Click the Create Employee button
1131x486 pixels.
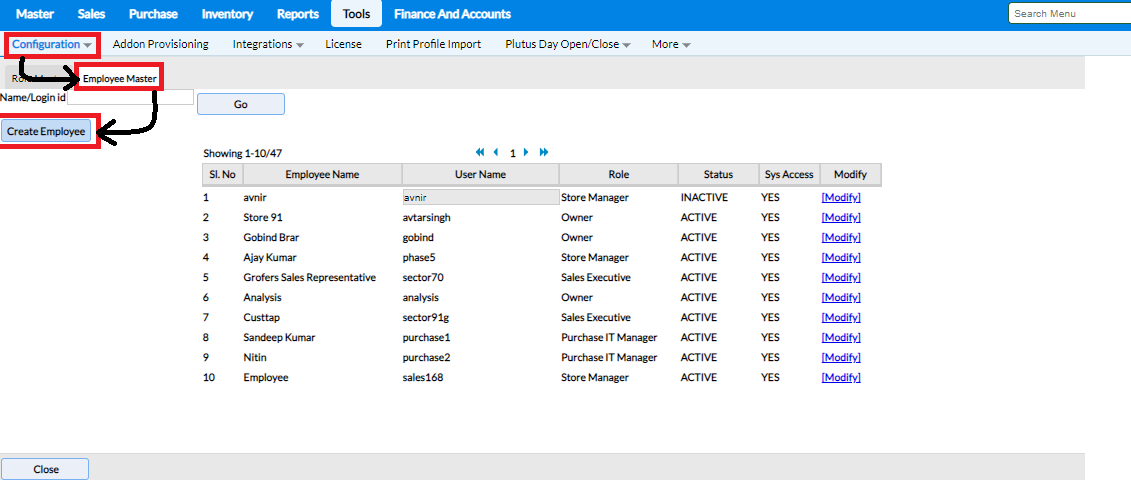pos(46,131)
